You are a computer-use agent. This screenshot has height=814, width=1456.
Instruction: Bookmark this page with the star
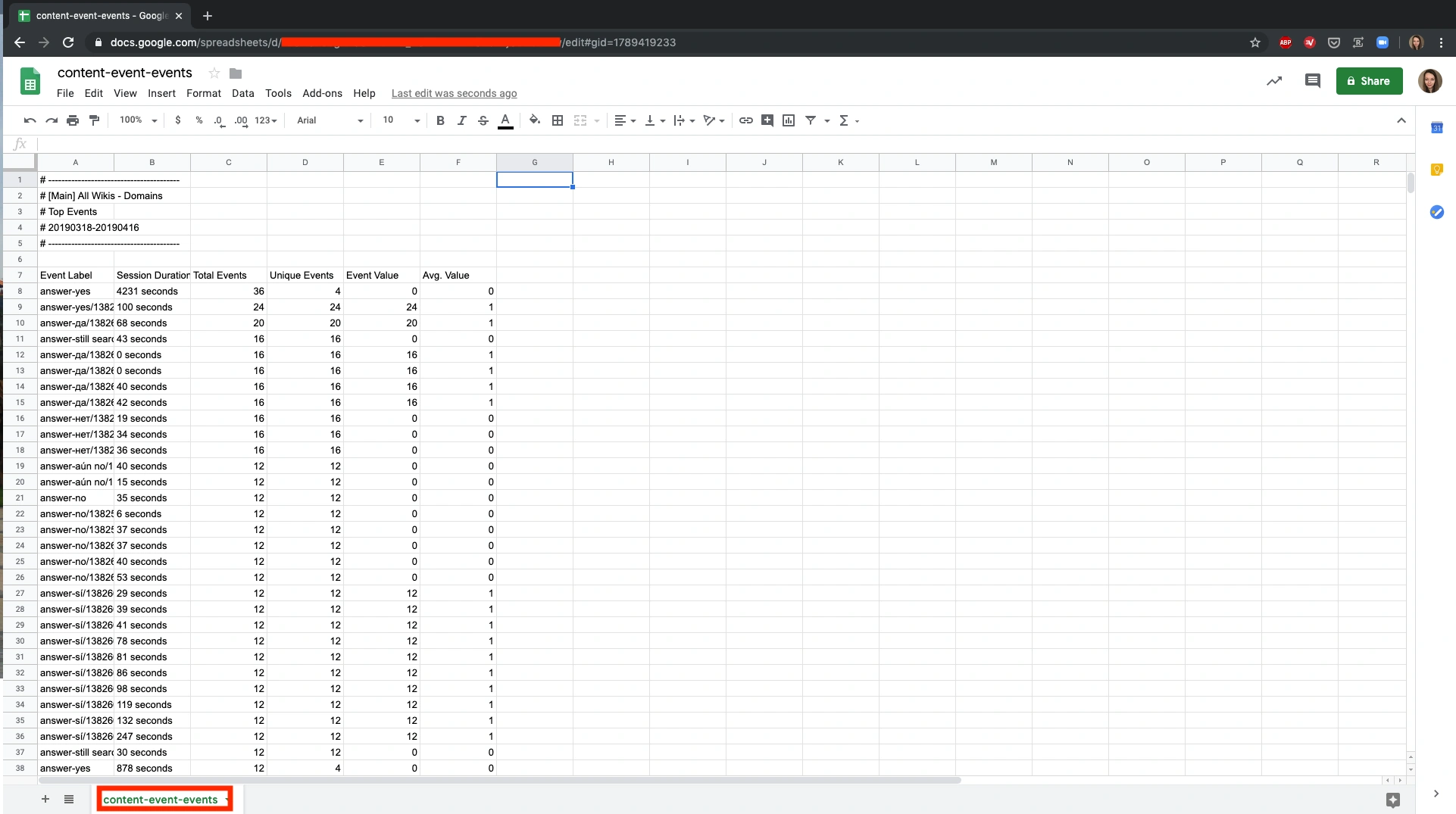1255,42
